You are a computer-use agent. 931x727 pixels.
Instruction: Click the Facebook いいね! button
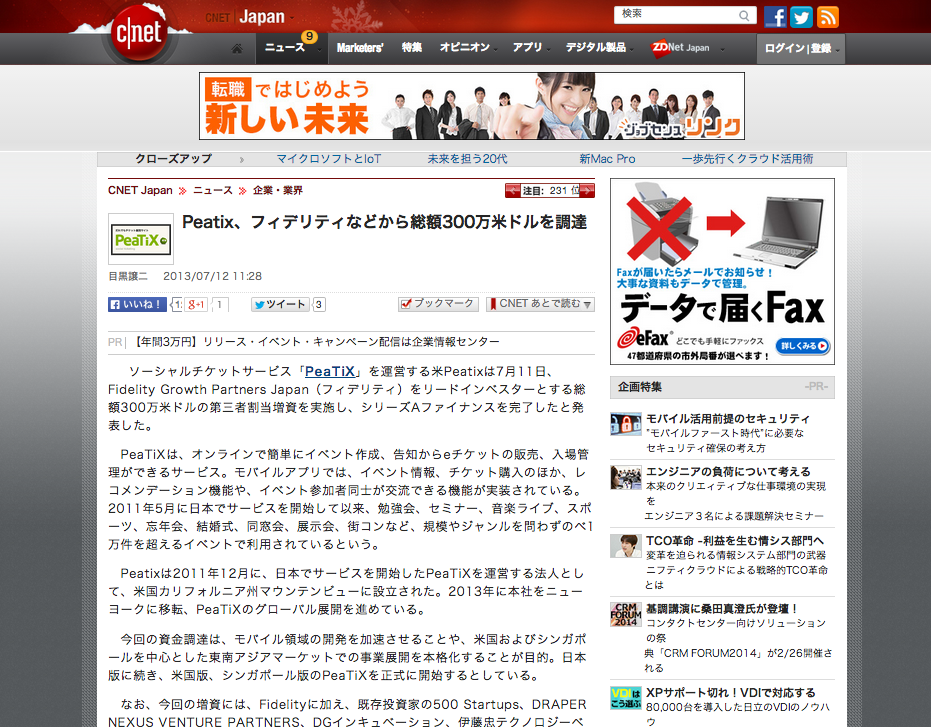tap(137, 305)
